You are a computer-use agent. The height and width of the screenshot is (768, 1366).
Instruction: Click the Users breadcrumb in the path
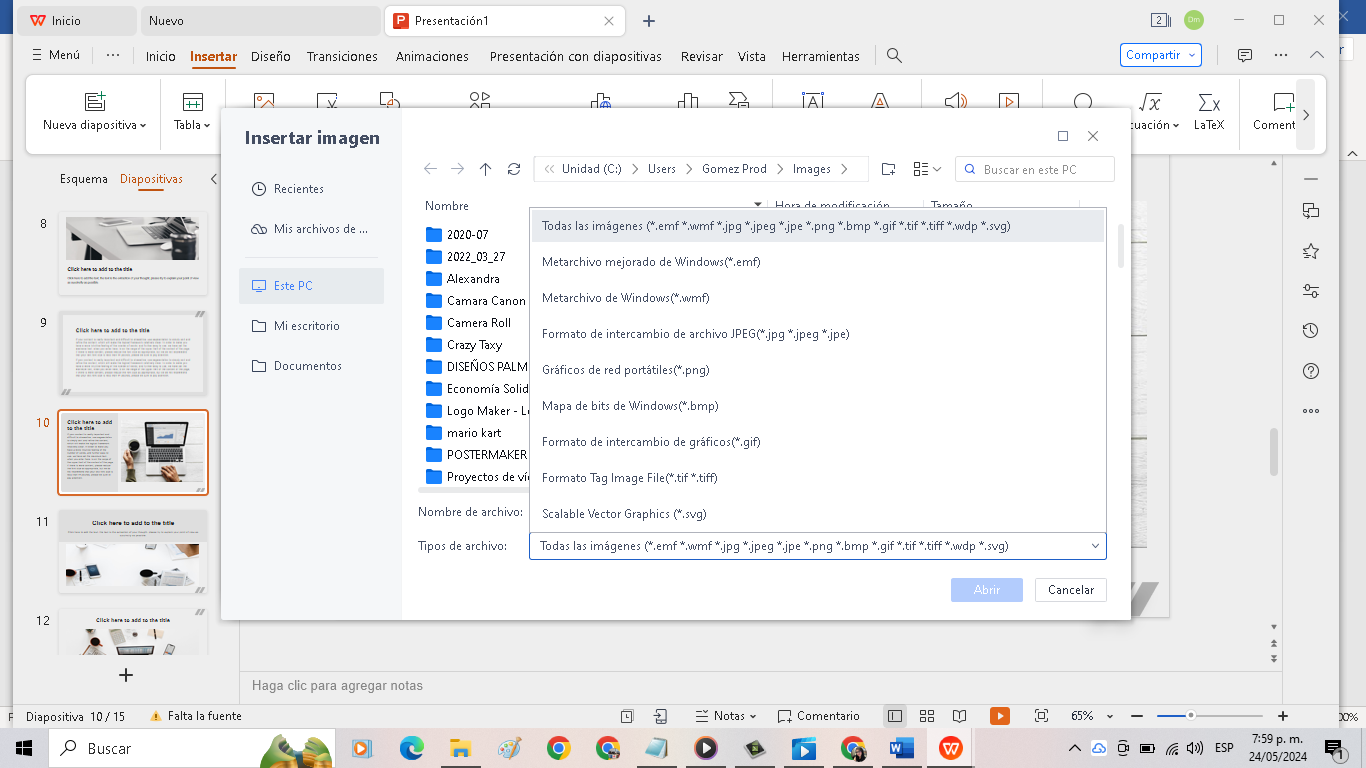[x=662, y=169]
